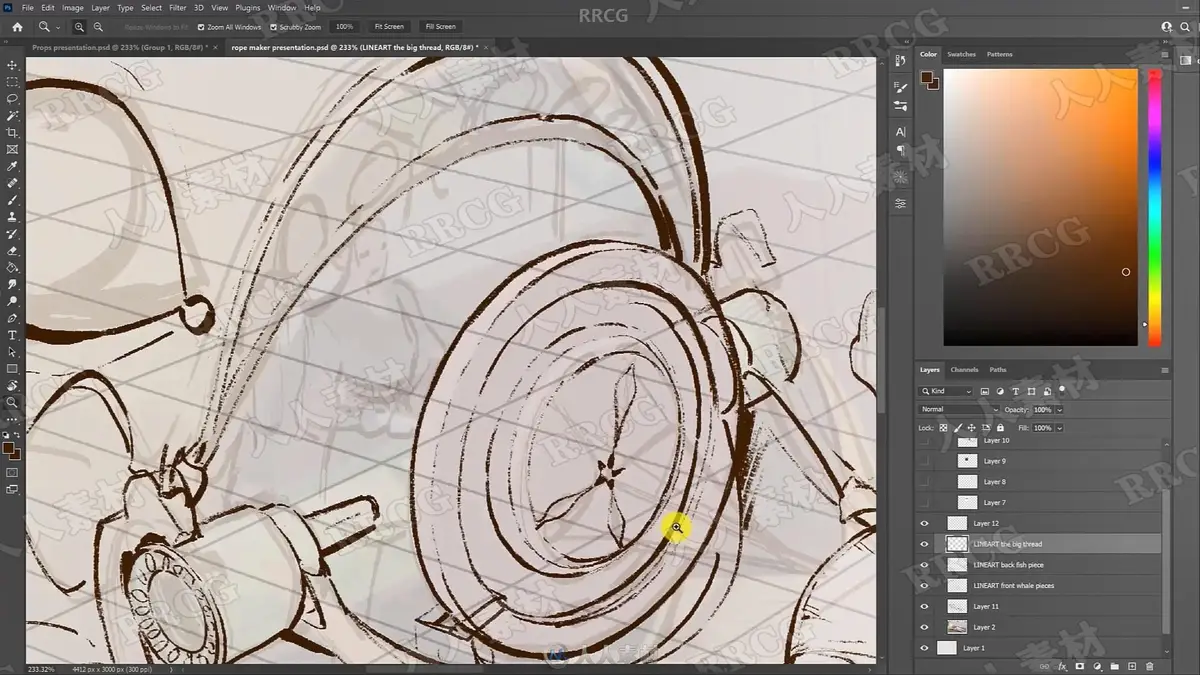Select the Rectangular Marquee tool
The image size is (1200, 675).
pos(12,82)
